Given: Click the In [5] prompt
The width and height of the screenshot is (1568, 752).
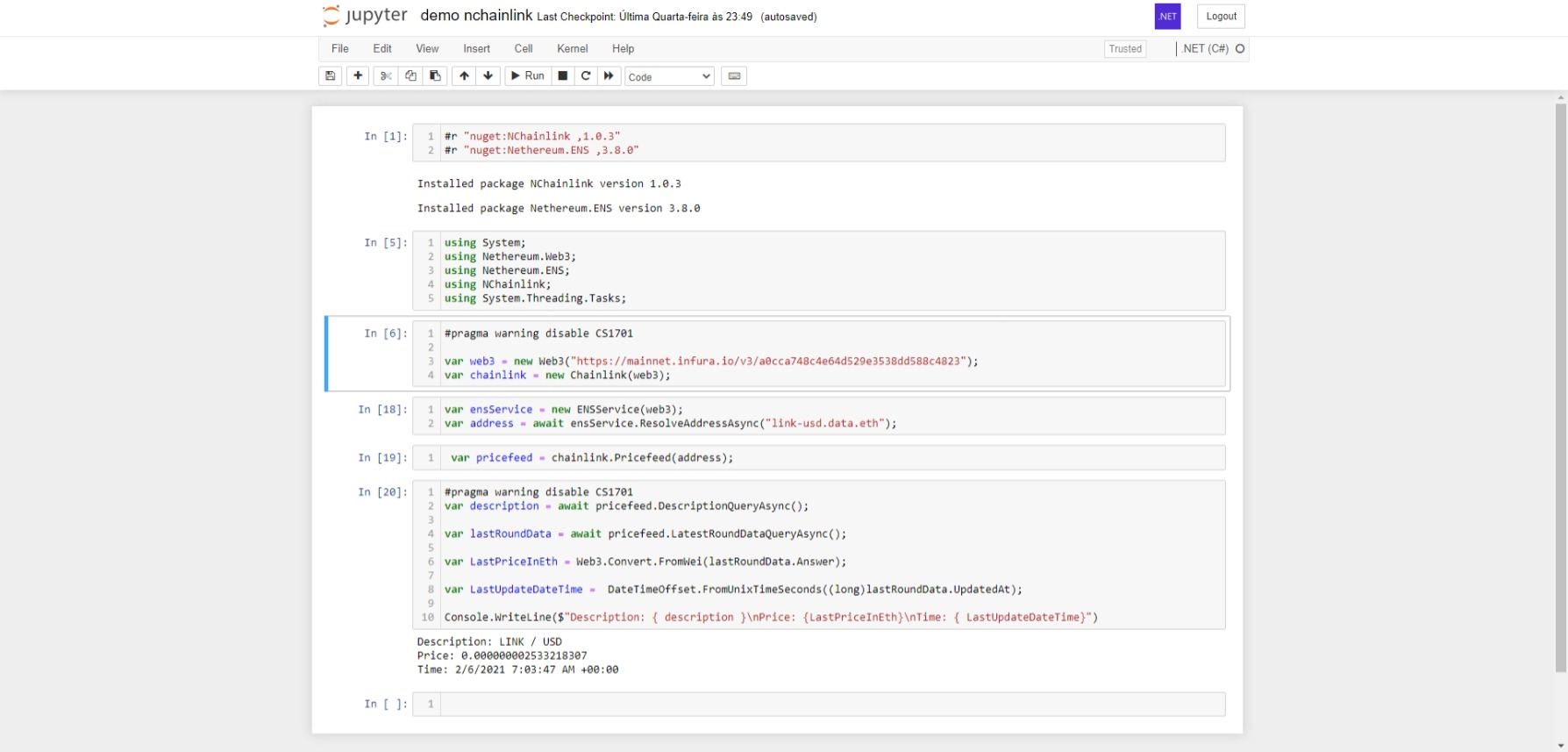Looking at the screenshot, I should point(386,243).
